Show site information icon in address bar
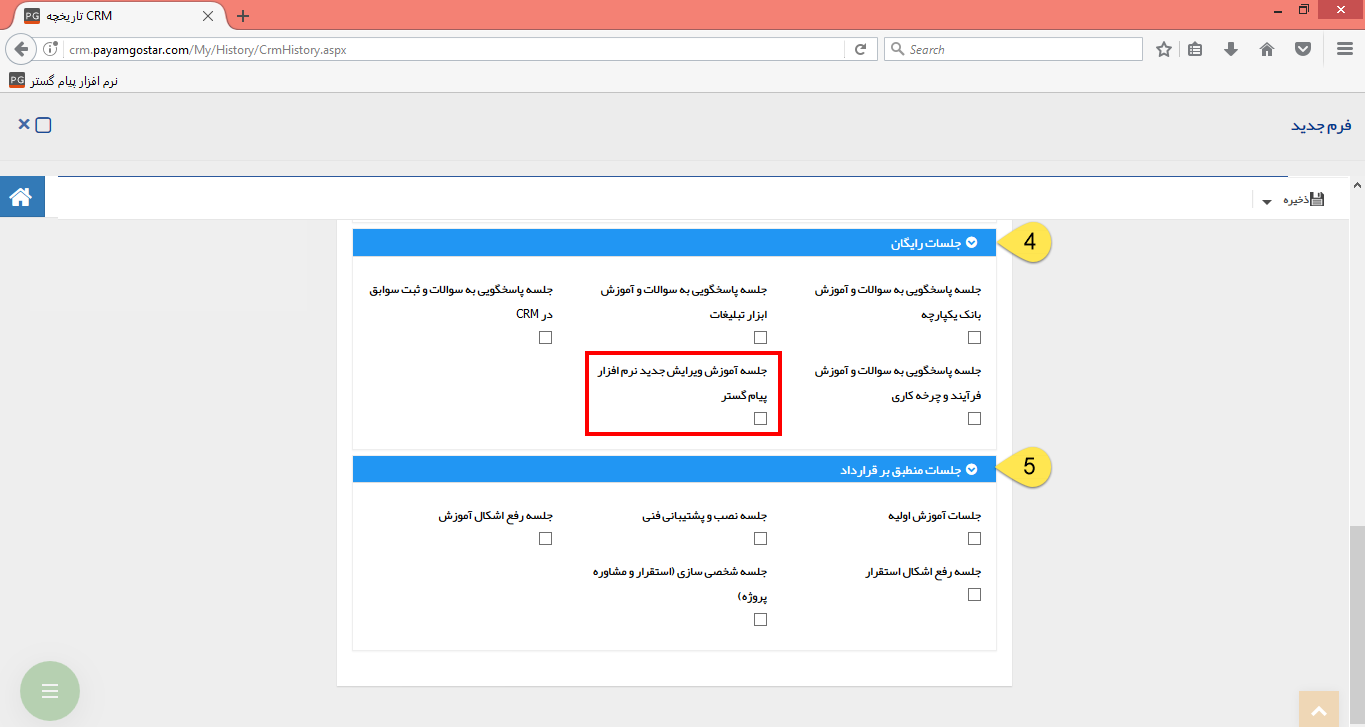1365x727 pixels. (x=52, y=49)
